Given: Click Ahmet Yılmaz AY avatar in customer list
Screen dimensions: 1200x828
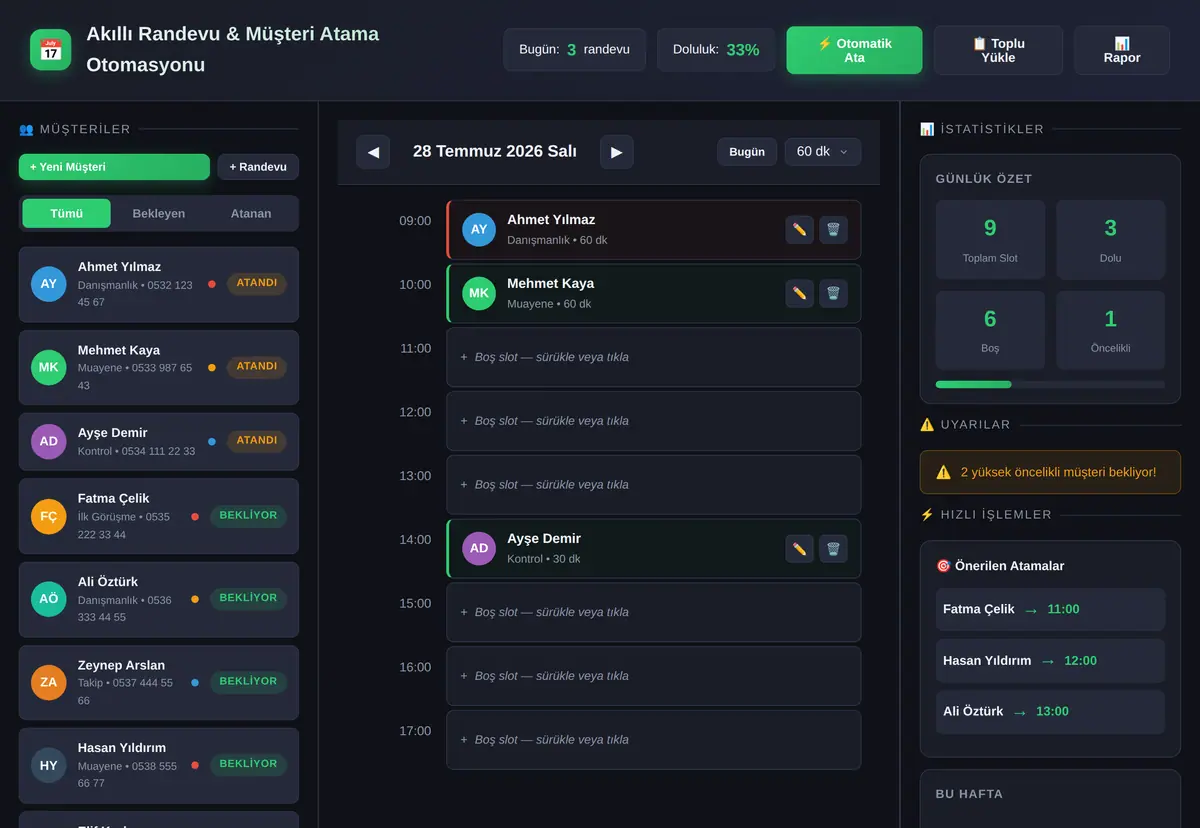Looking at the screenshot, I should (48, 284).
